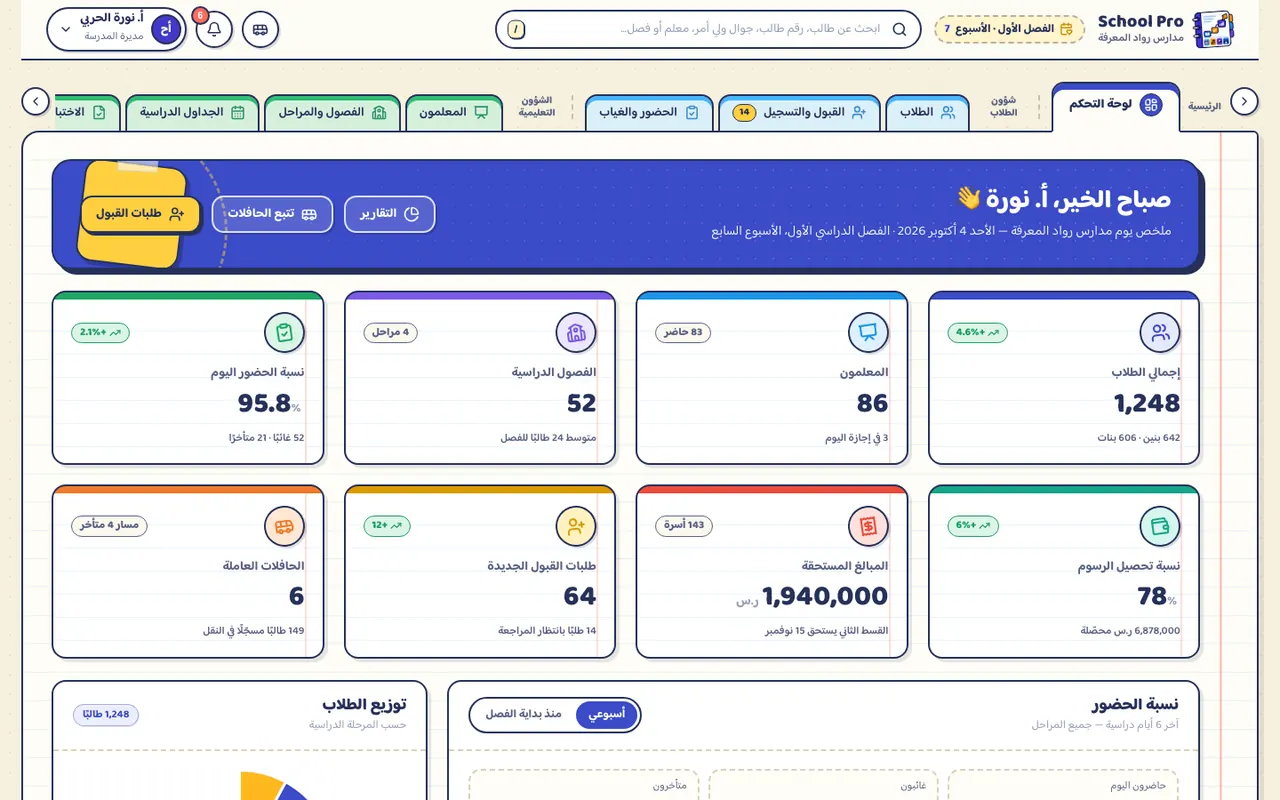Click the slash shortcut badge in search
Viewport: 1280px width, 800px height.
[516, 29]
